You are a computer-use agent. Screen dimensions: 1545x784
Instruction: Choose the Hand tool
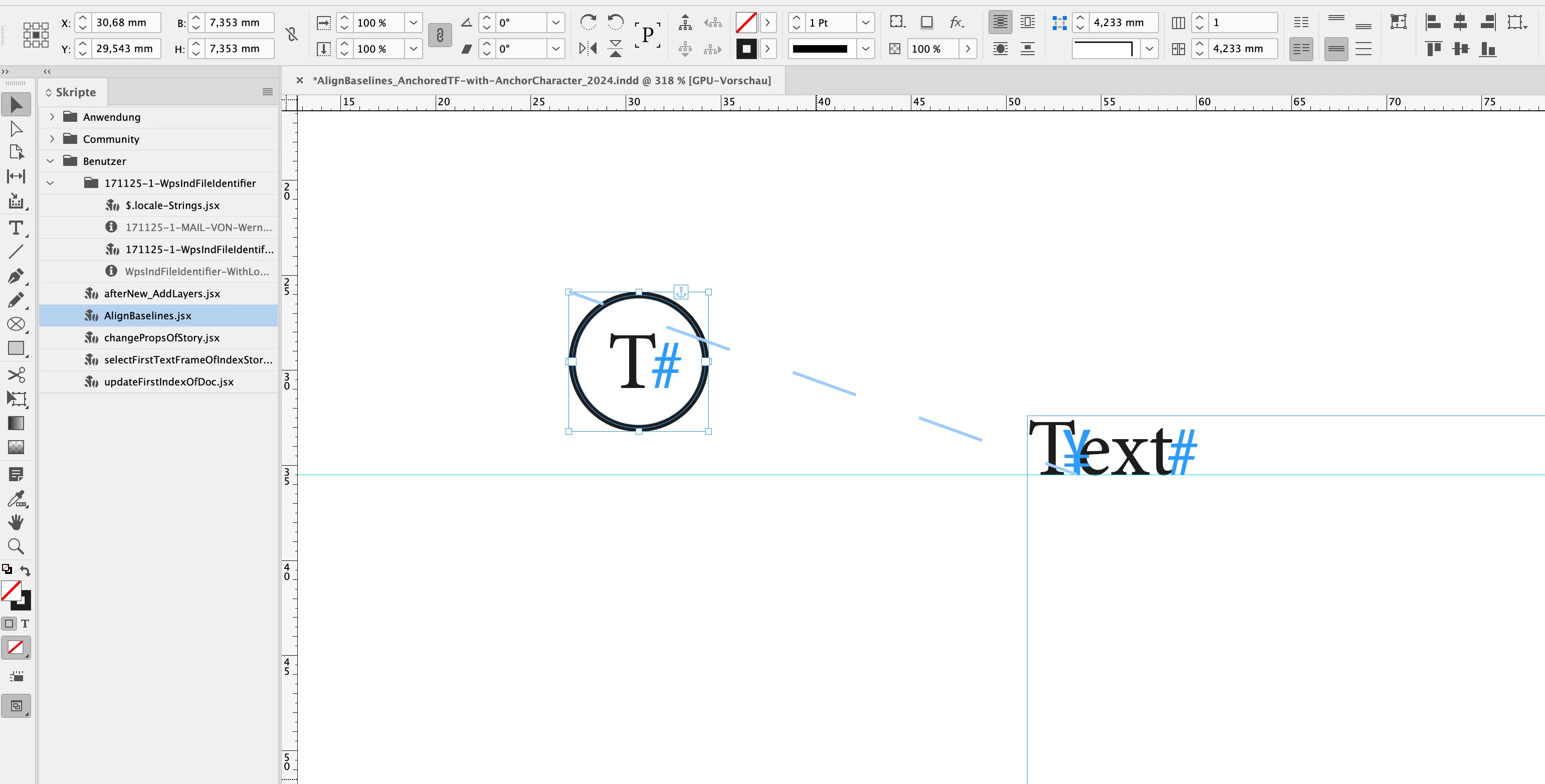(16, 522)
